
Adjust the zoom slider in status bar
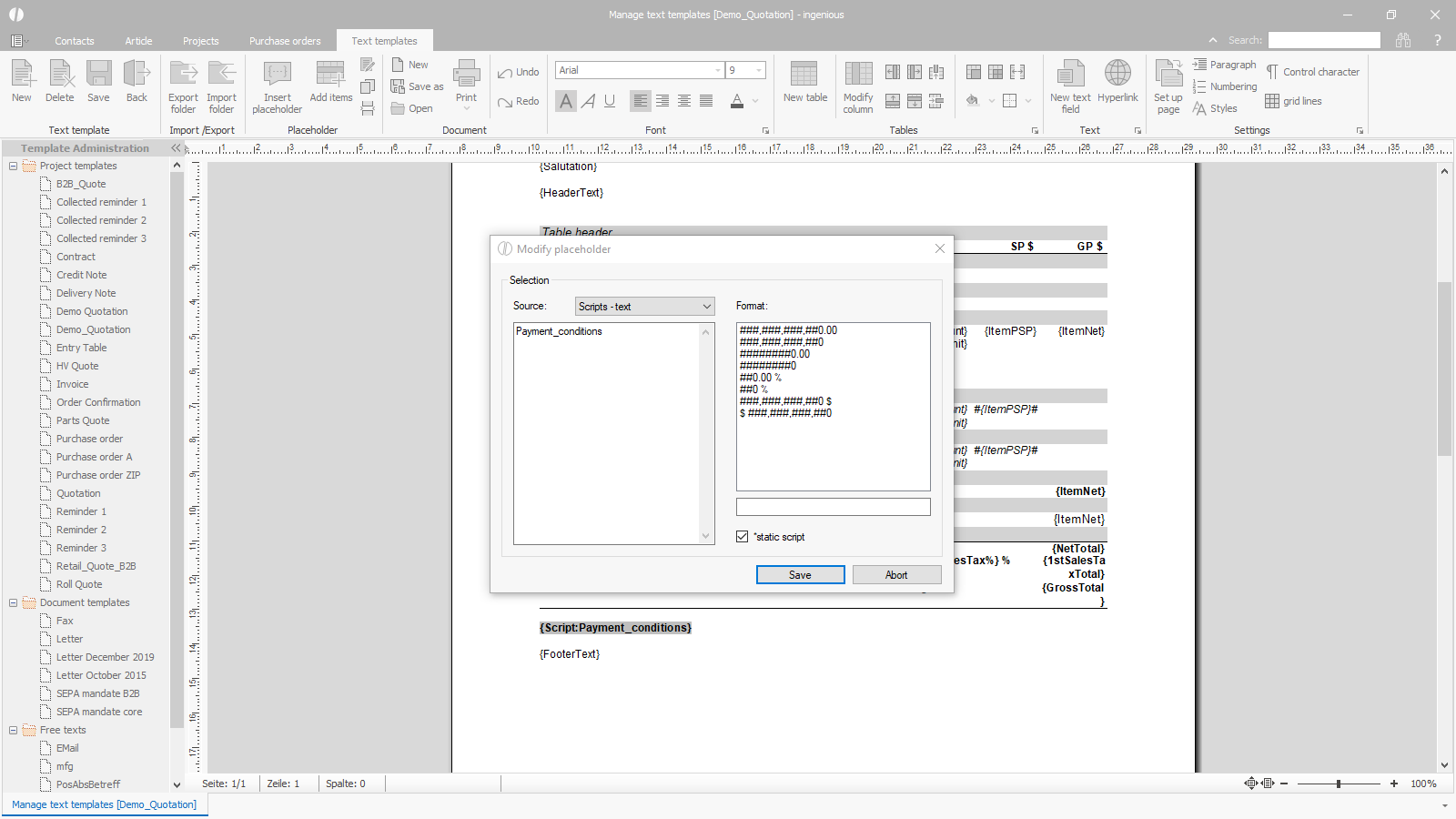1339,784
